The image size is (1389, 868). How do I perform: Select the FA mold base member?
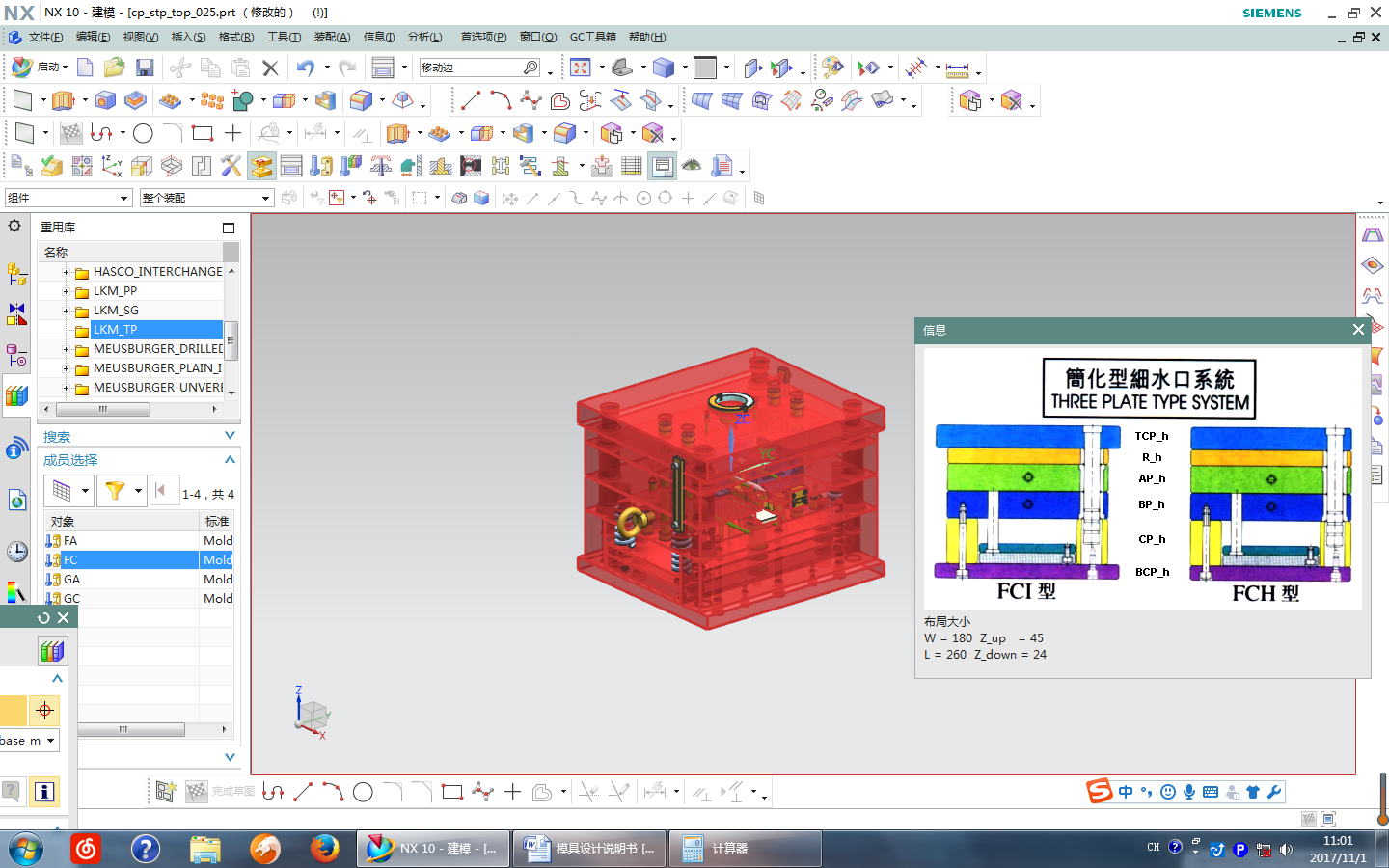tap(70, 541)
